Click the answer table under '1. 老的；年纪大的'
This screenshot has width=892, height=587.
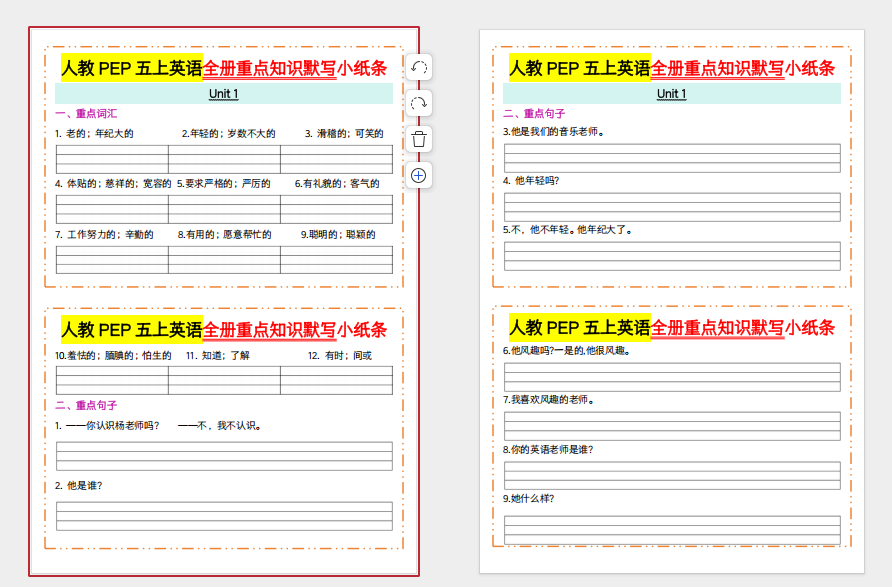coord(111,159)
